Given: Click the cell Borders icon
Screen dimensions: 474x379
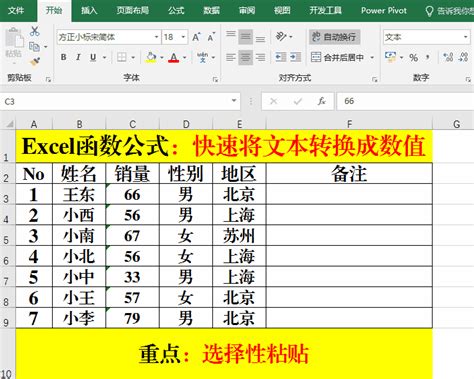Looking at the screenshot, I should [122, 57].
